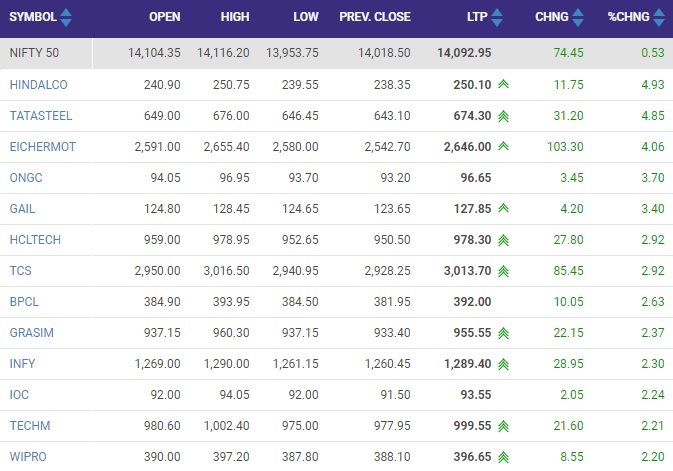
Task: Select INFY open value 1,269.00
Action: click(158, 364)
